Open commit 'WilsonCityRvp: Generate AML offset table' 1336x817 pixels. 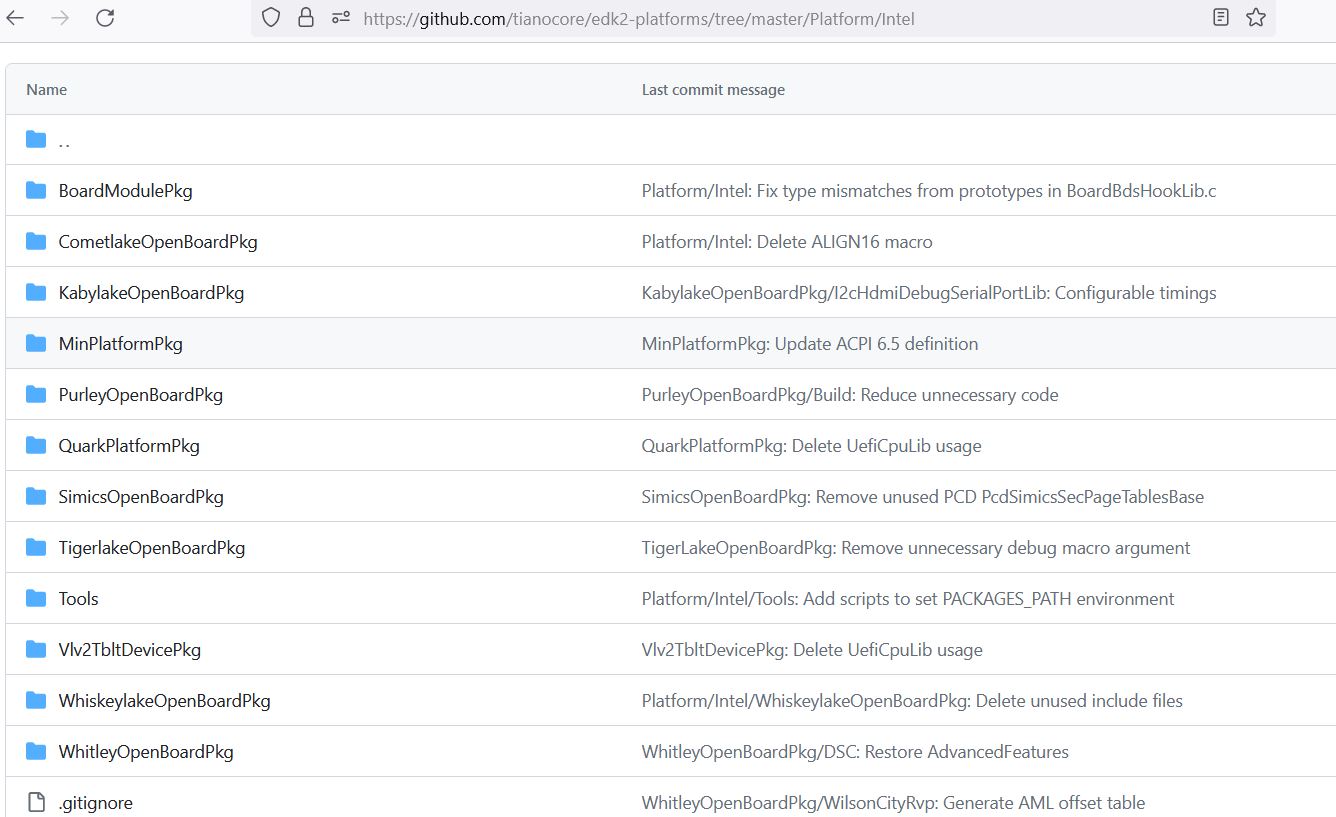point(893,802)
